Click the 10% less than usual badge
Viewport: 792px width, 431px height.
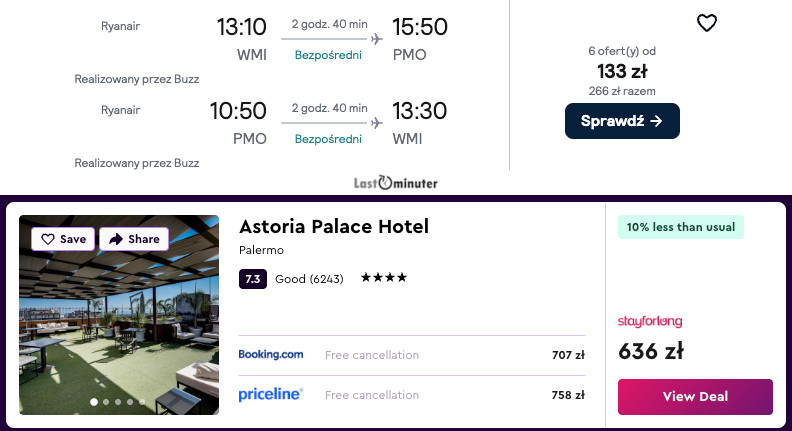tap(681, 227)
